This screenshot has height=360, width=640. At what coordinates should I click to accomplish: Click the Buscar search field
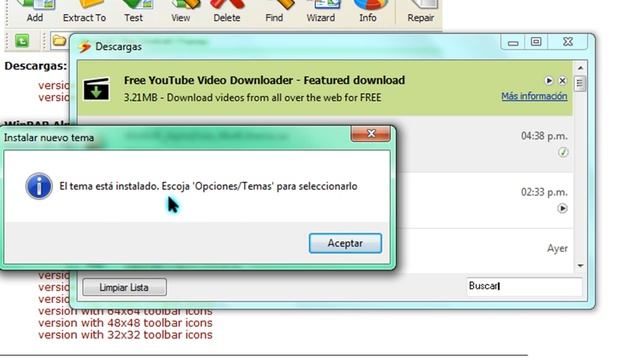click(524, 286)
